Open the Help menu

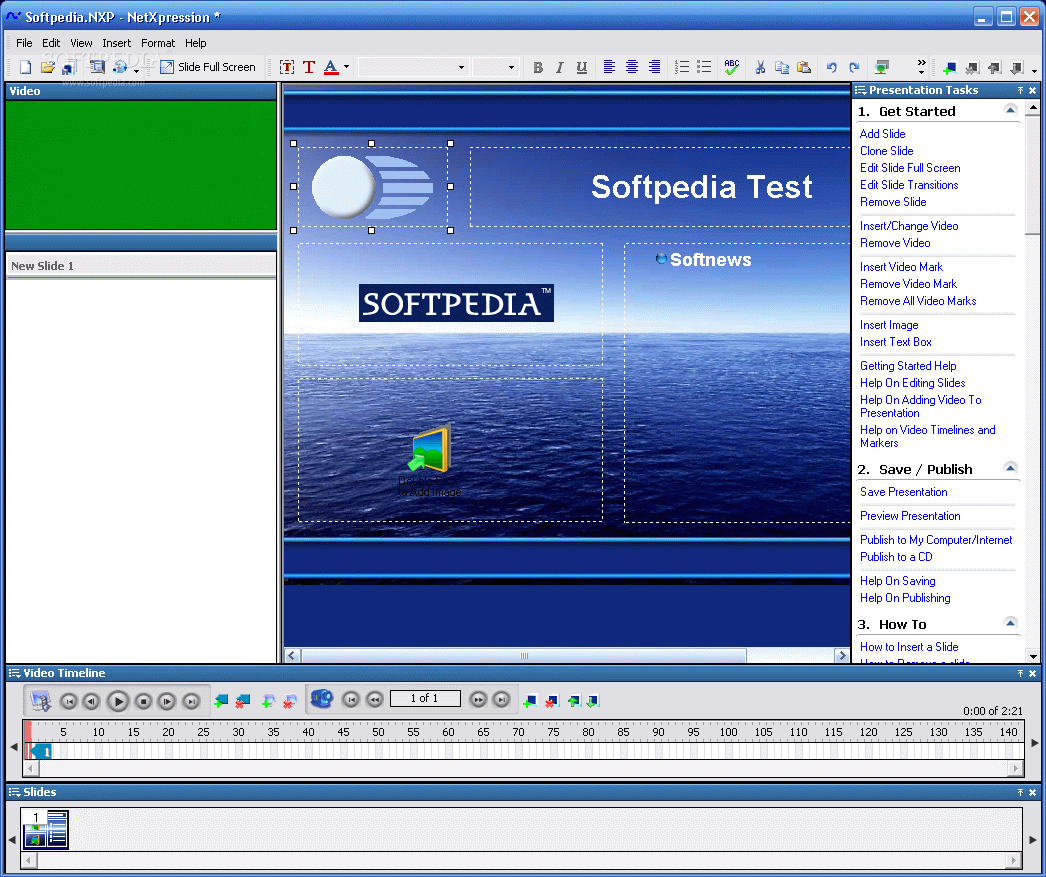[x=195, y=43]
